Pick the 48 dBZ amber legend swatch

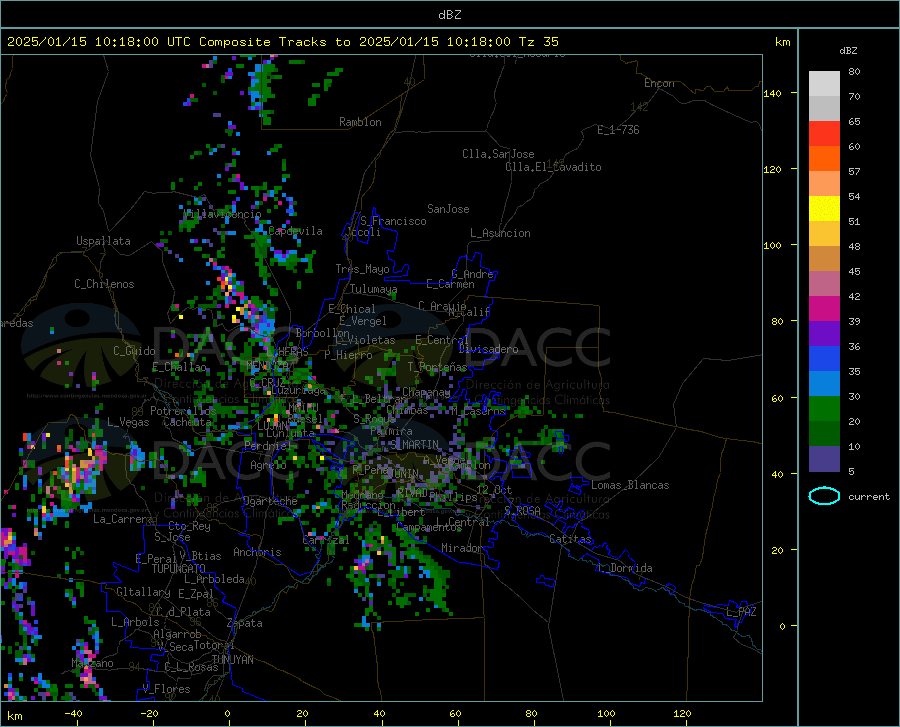pyautogui.click(x=824, y=234)
